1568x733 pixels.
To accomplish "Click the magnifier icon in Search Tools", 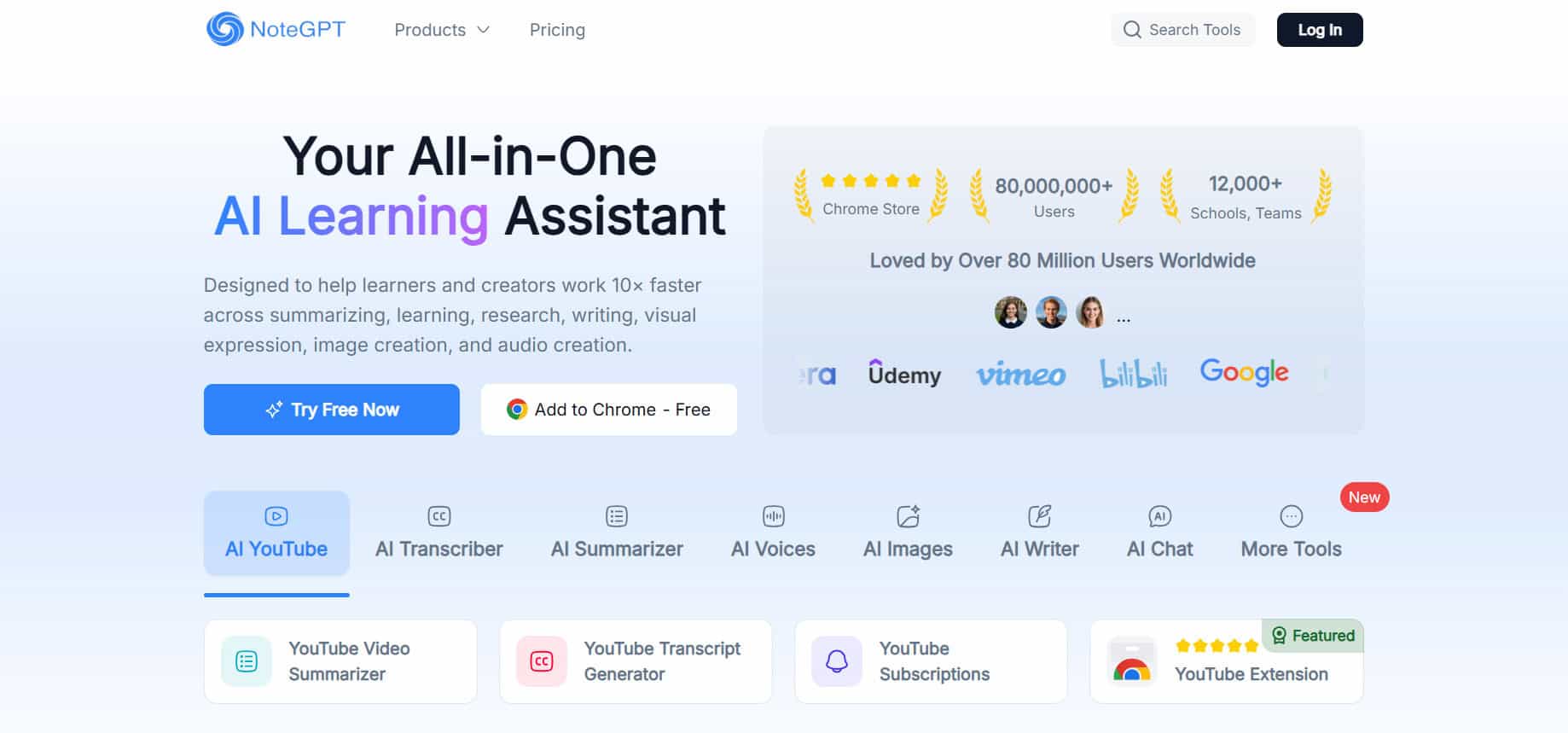I will click(x=1132, y=30).
